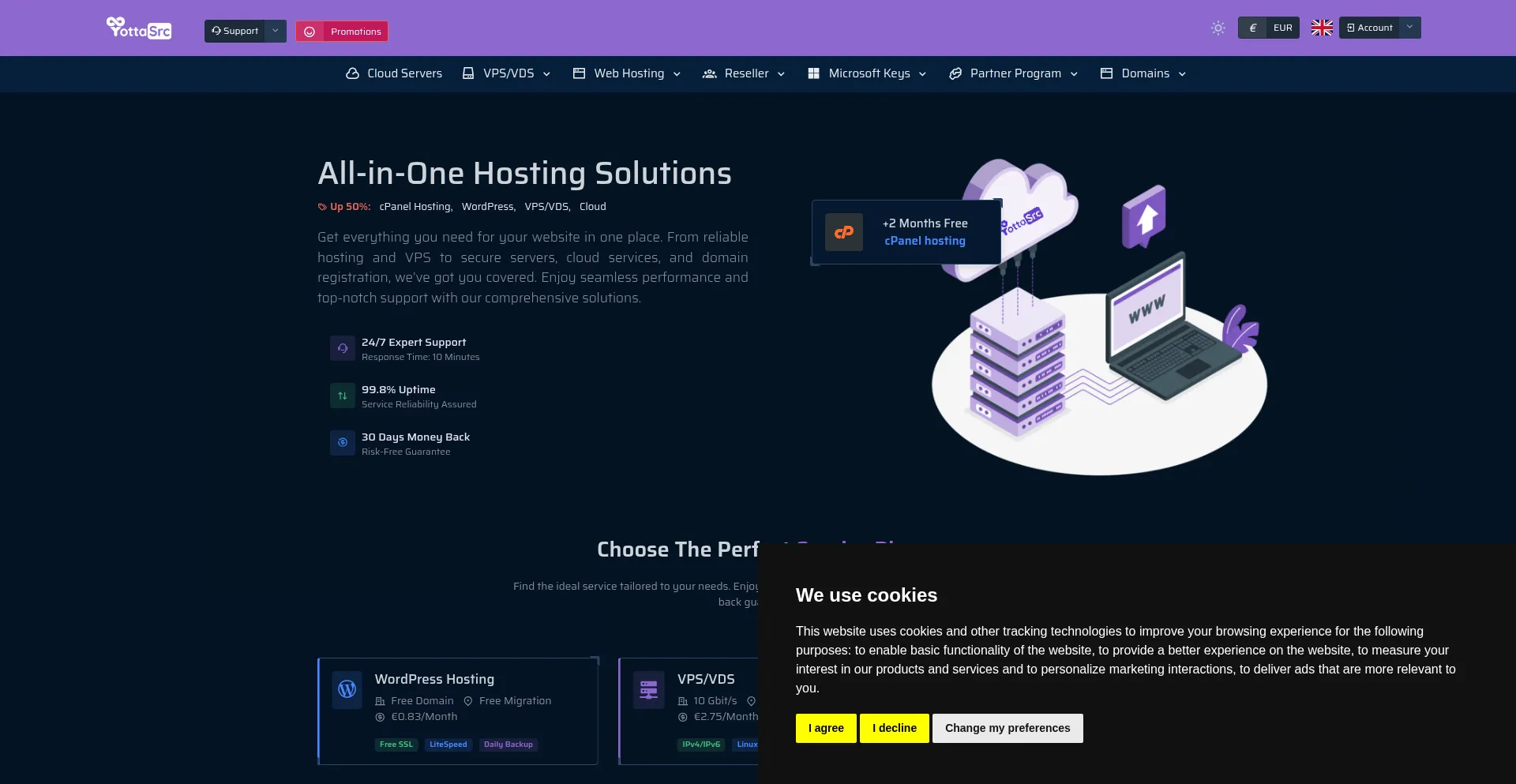Viewport: 1516px width, 784px height.
Task: Click the Cloud Servers cloud icon
Action: click(352, 73)
